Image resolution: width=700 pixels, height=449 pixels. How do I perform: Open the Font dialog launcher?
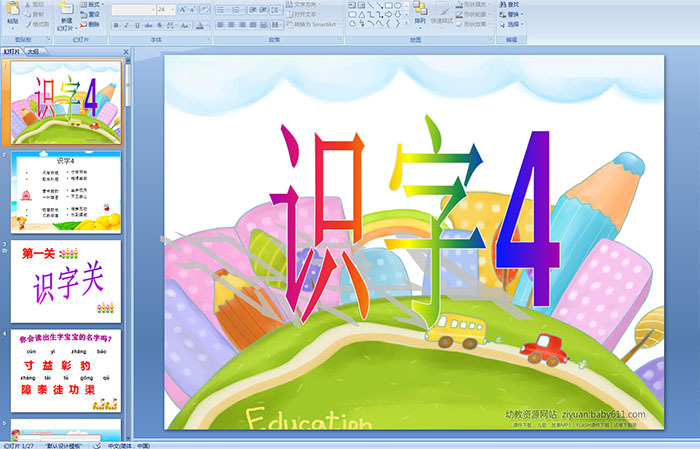(x=208, y=39)
